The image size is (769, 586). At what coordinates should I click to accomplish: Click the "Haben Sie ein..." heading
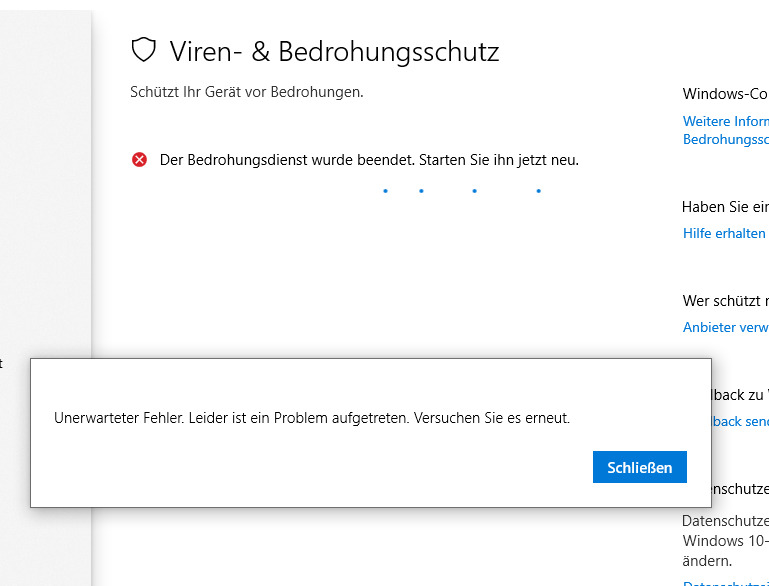tap(725, 207)
